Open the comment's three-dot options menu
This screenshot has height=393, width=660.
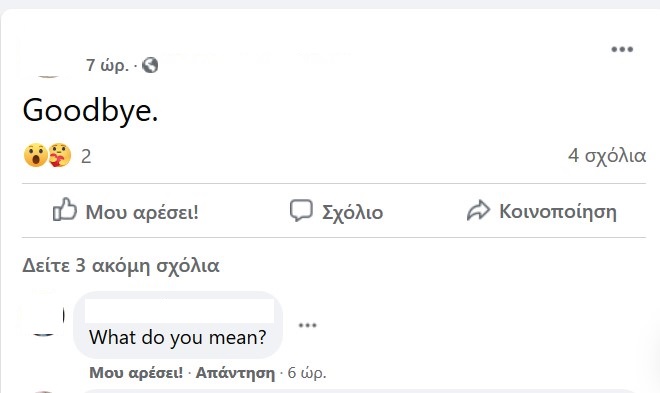click(307, 325)
